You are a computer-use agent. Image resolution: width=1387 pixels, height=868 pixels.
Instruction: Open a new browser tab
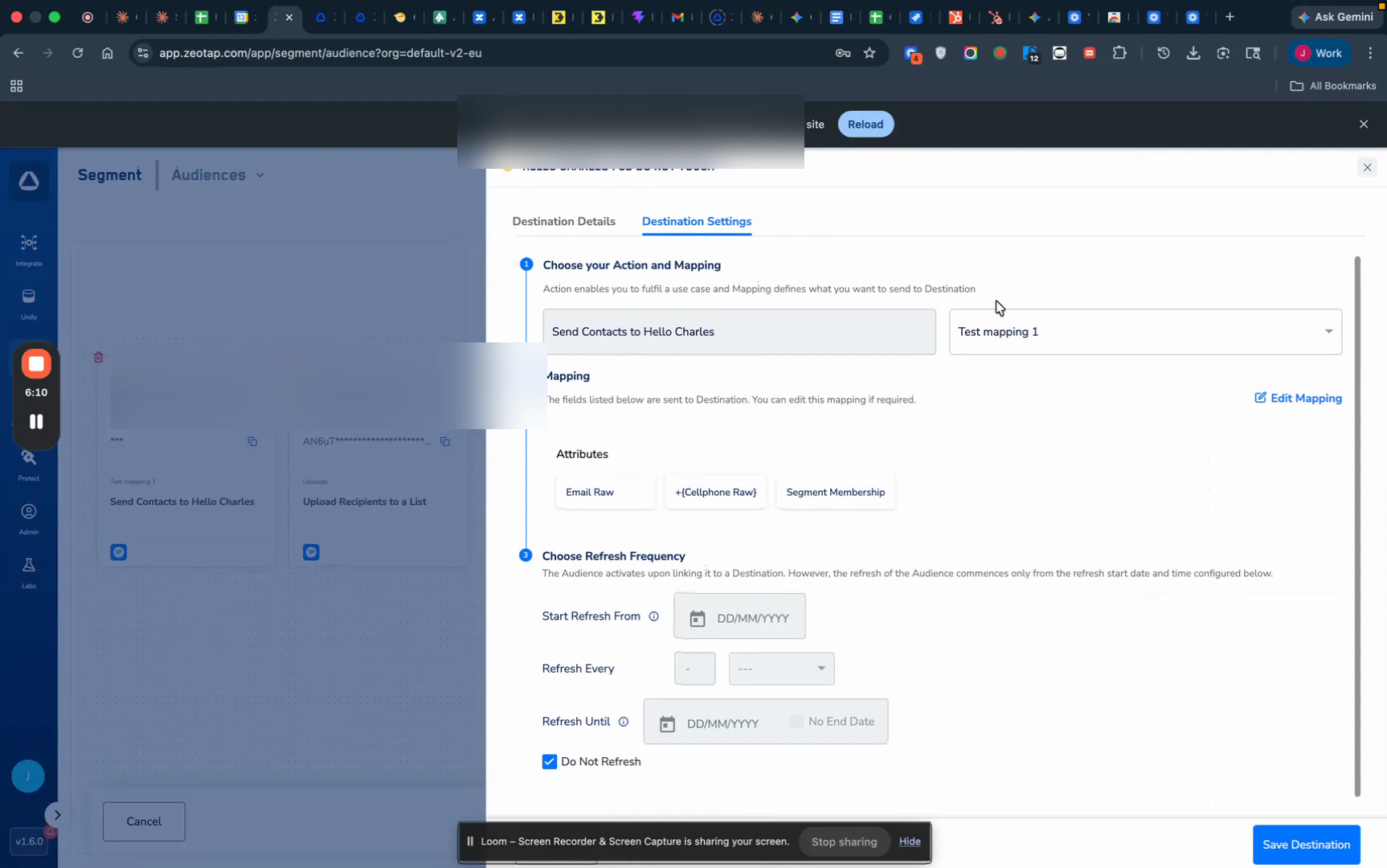(x=1229, y=17)
